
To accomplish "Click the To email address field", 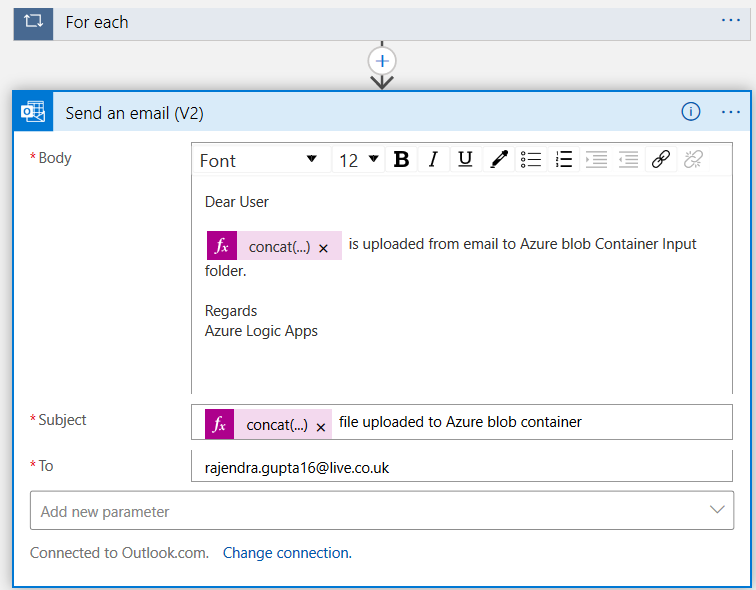I will point(461,466).
